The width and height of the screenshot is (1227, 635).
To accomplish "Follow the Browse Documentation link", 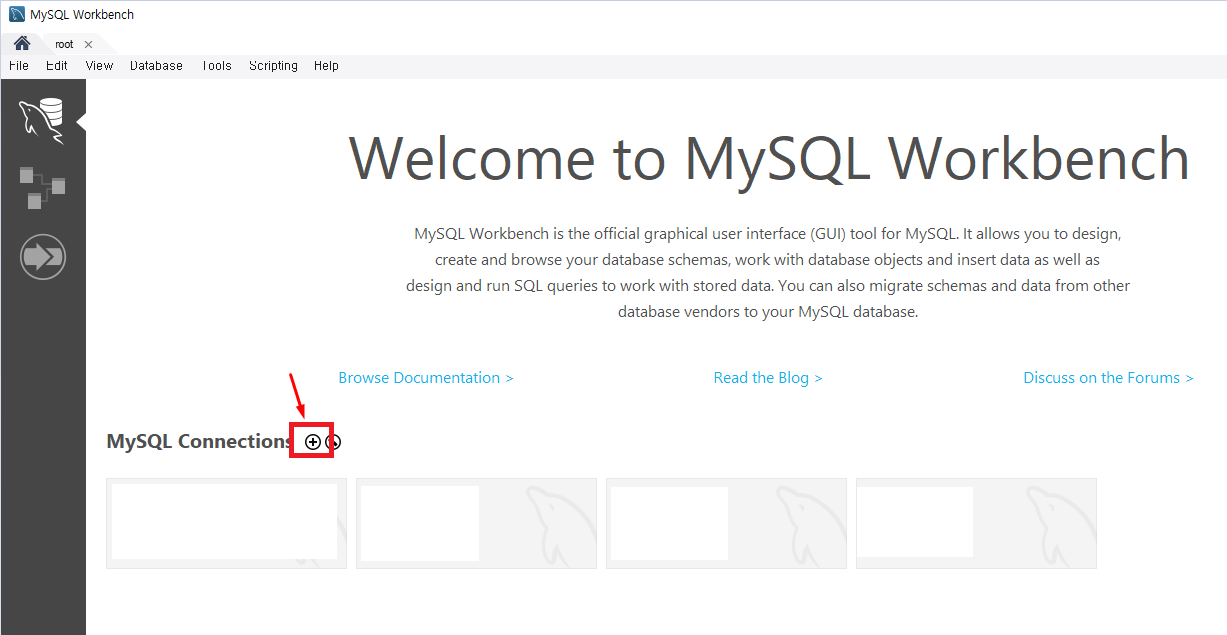I will [x=426, y=378].
